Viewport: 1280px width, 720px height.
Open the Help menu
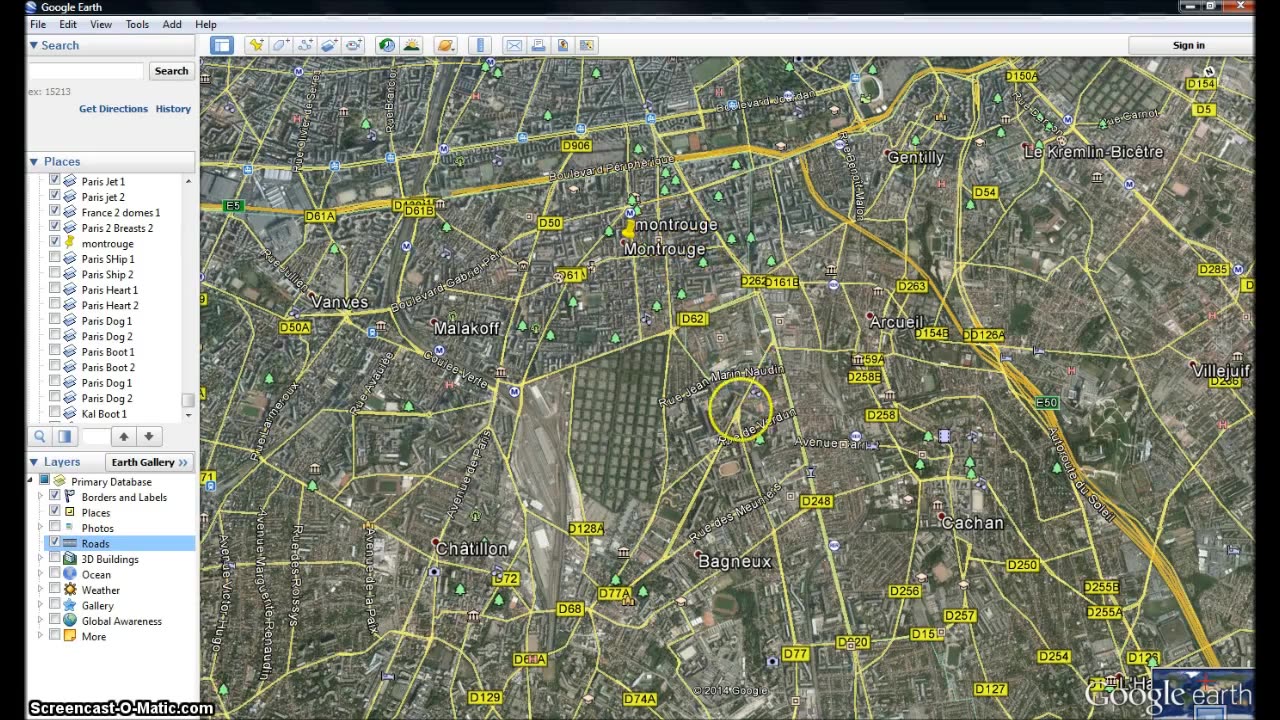click(x=206, y=24)
